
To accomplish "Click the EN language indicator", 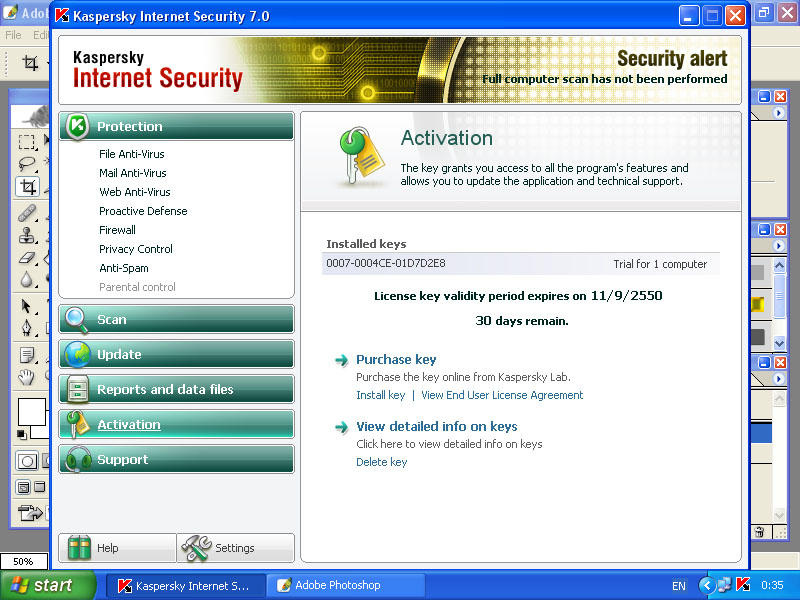I will click(x=679, y=586).
